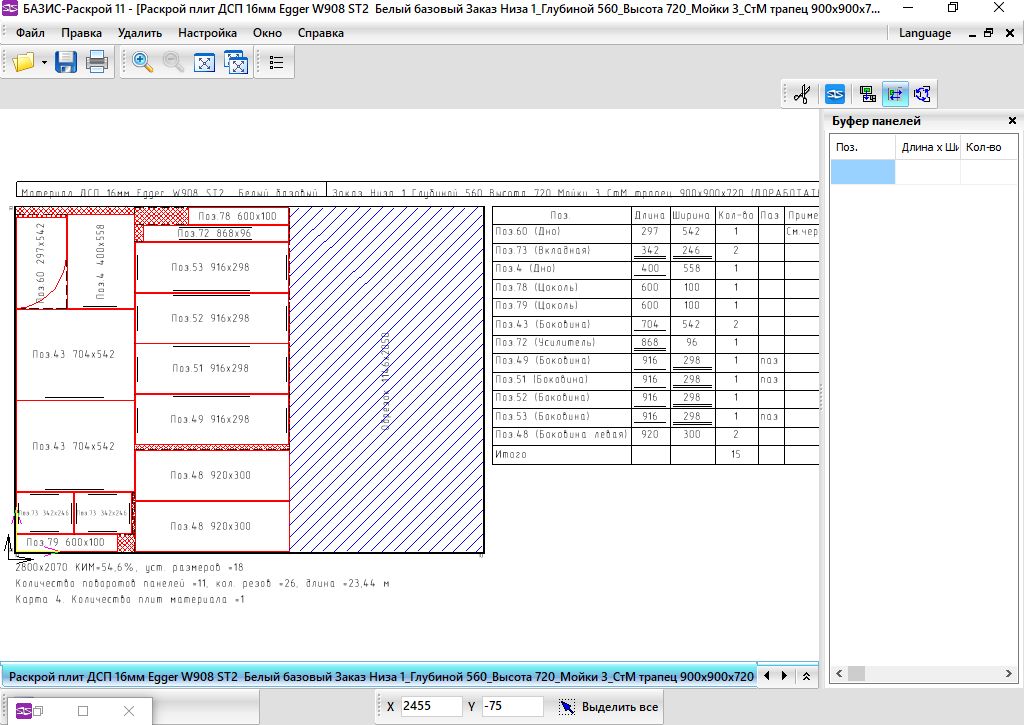Screen dimensions: 1024x725
Task: Toggle the highlighted panel swap tool
Action: pyautogui.click(x=895, y=94)
